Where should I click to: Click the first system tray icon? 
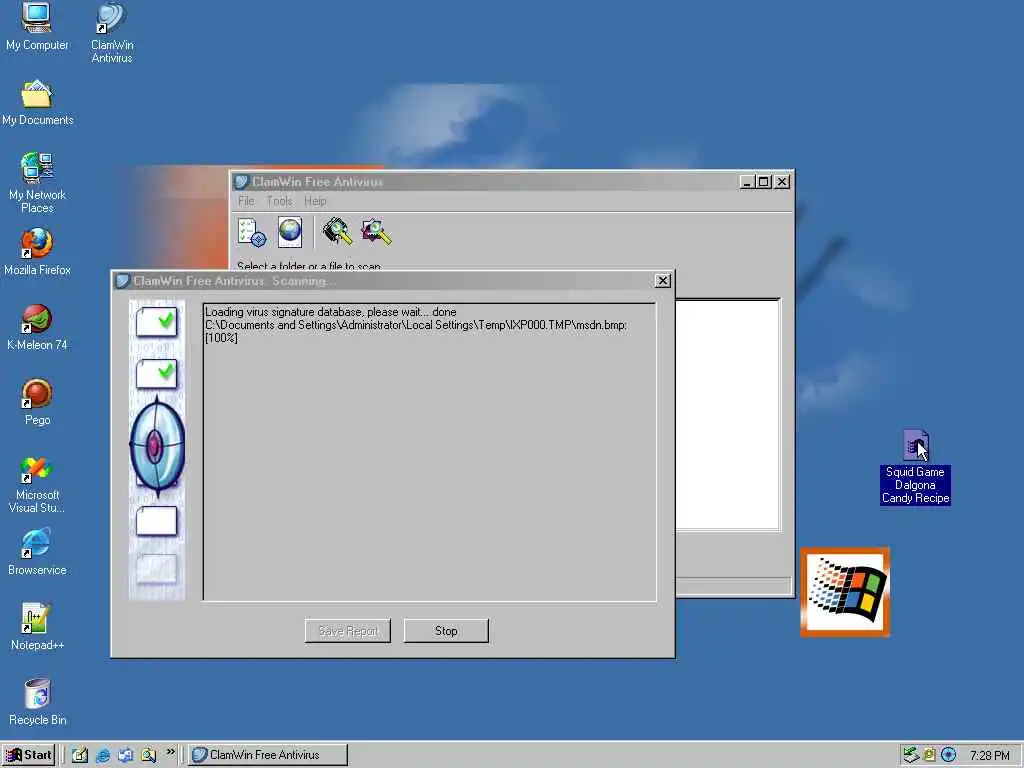coord(910,755)
